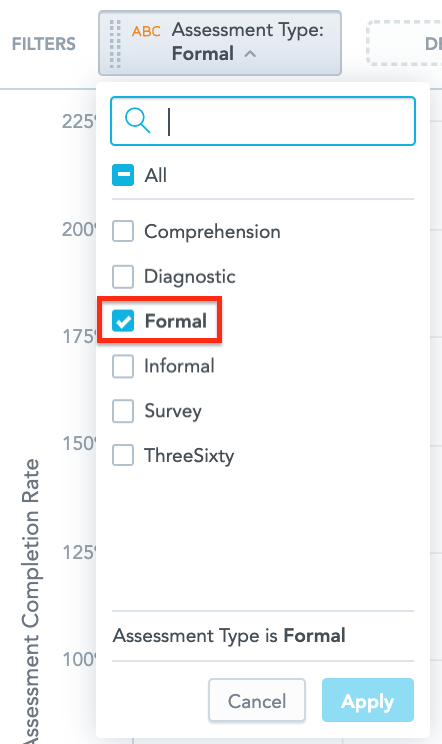Click the Cancel button

click(x=257, y=700)
